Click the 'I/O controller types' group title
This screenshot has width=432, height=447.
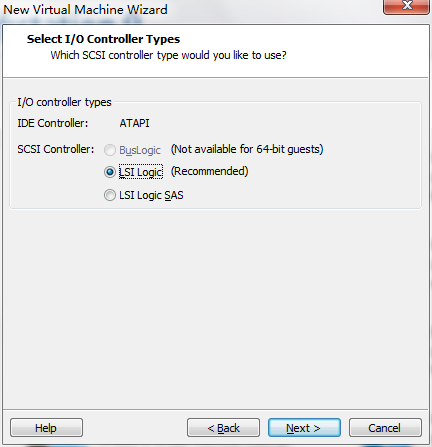(64, 102)
